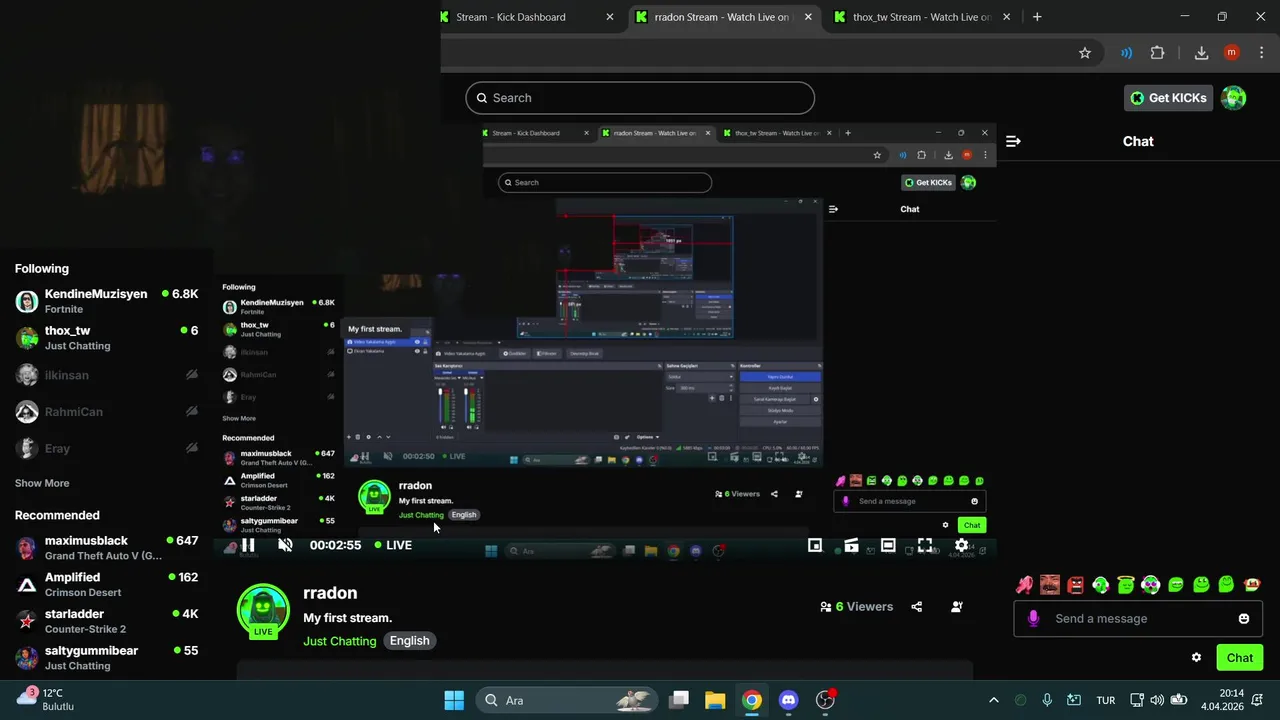Open a new browser tab

1037,17
